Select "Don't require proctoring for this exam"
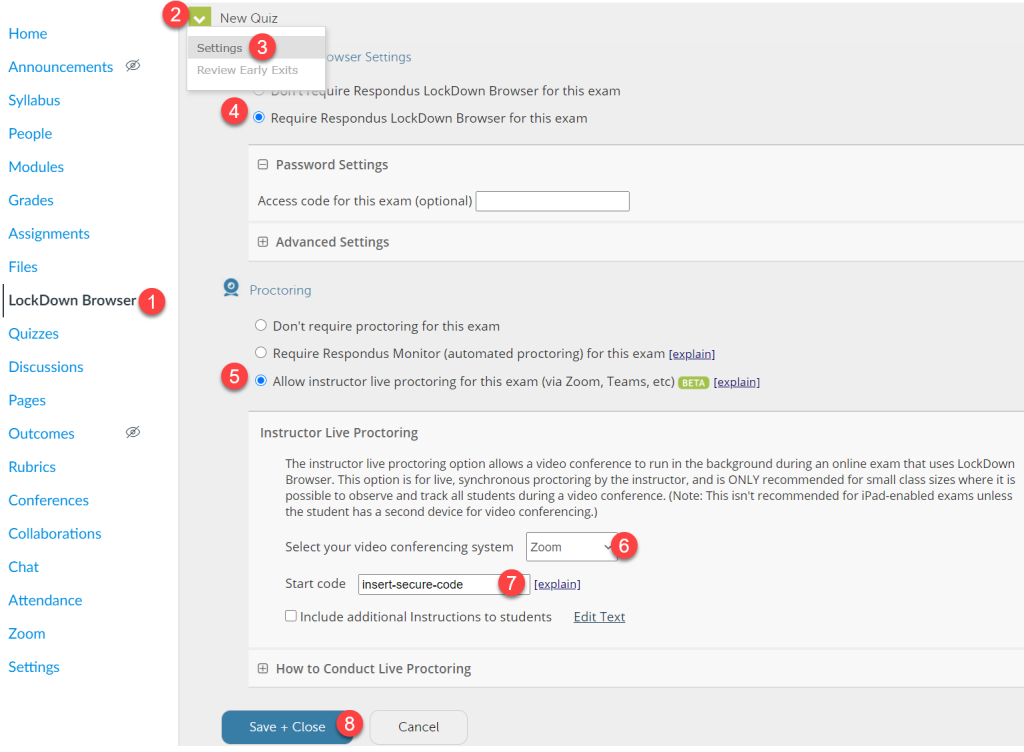 coord(261,325)
